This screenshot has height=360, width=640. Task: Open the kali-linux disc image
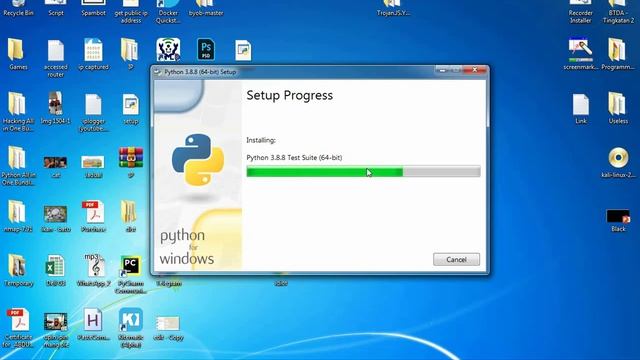pyautogui.click(x=618, y=162)
